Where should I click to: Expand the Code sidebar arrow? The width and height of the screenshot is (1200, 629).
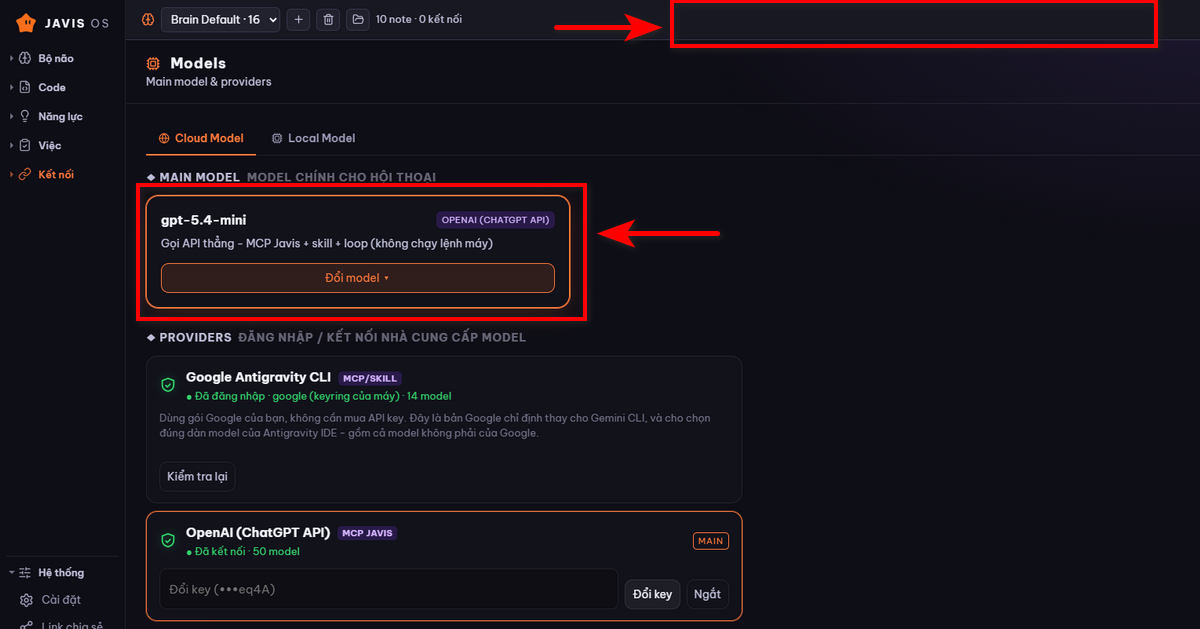11,87
